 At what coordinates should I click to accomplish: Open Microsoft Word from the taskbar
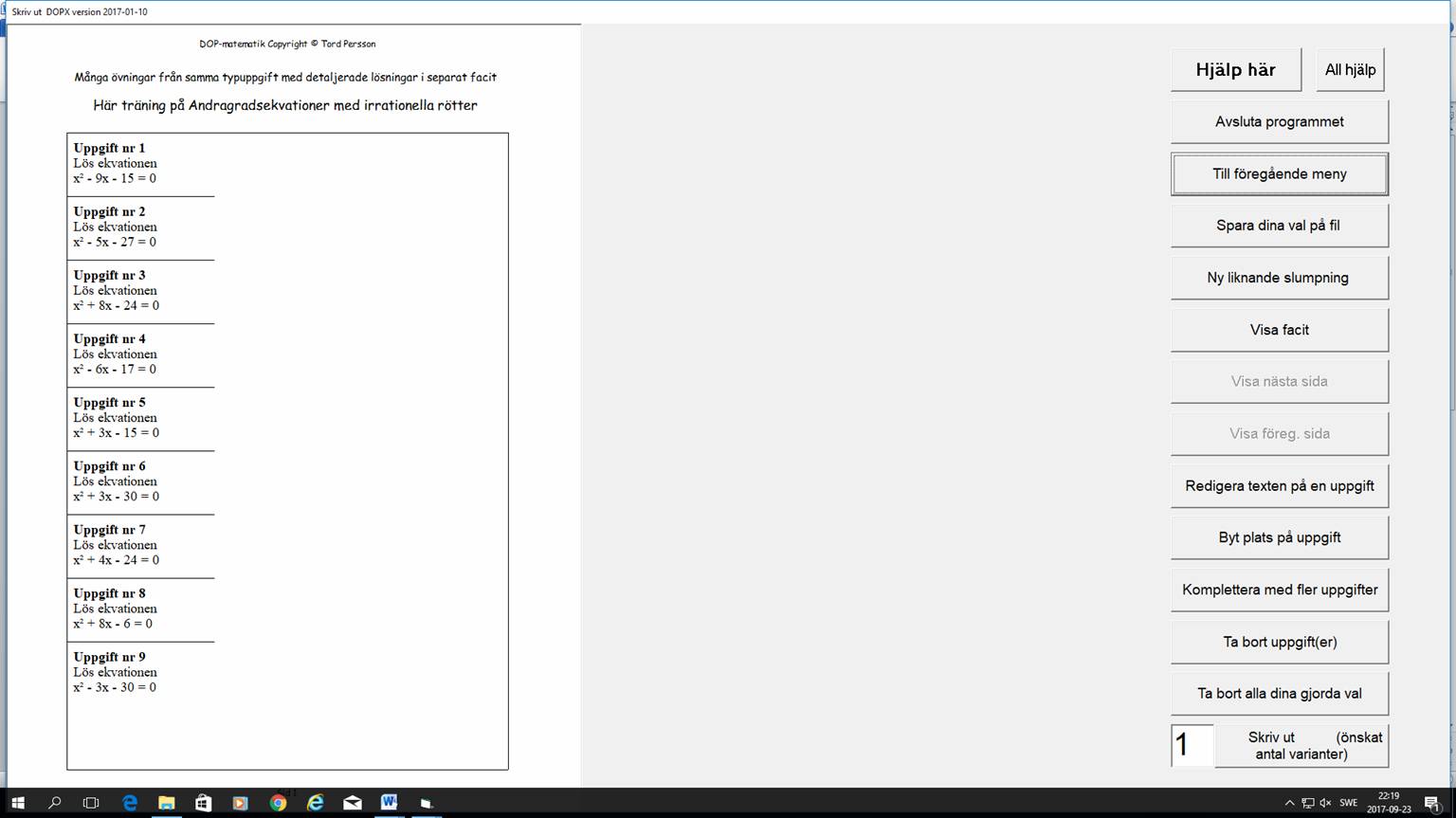pos(389,803)
